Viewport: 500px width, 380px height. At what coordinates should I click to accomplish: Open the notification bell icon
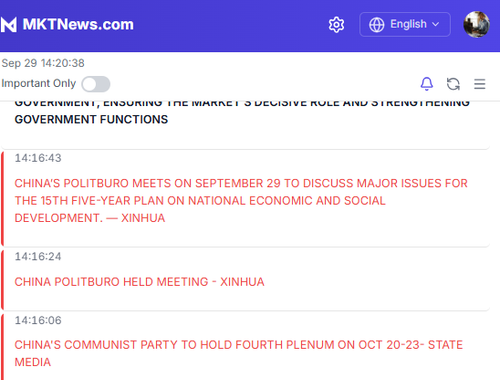click(427, 84)
